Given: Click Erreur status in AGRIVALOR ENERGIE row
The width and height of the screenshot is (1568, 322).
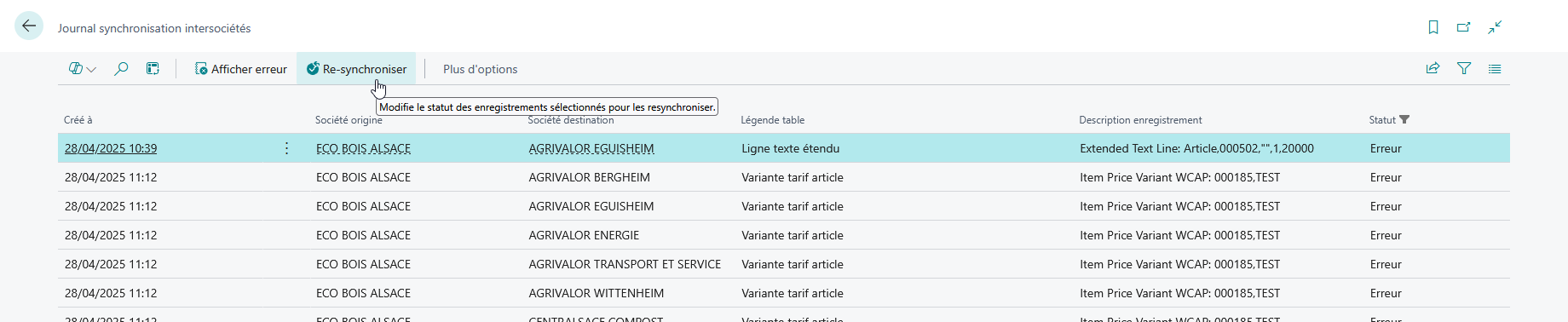Looking at the screenshot, I should 1386,235.
